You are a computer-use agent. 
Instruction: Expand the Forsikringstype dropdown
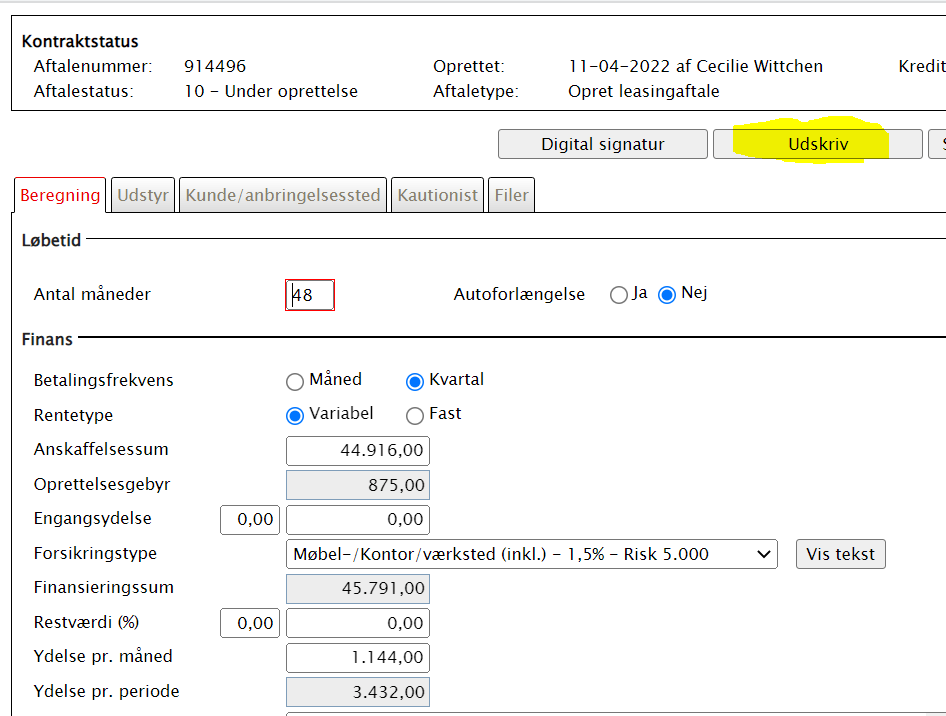[531, 554]
